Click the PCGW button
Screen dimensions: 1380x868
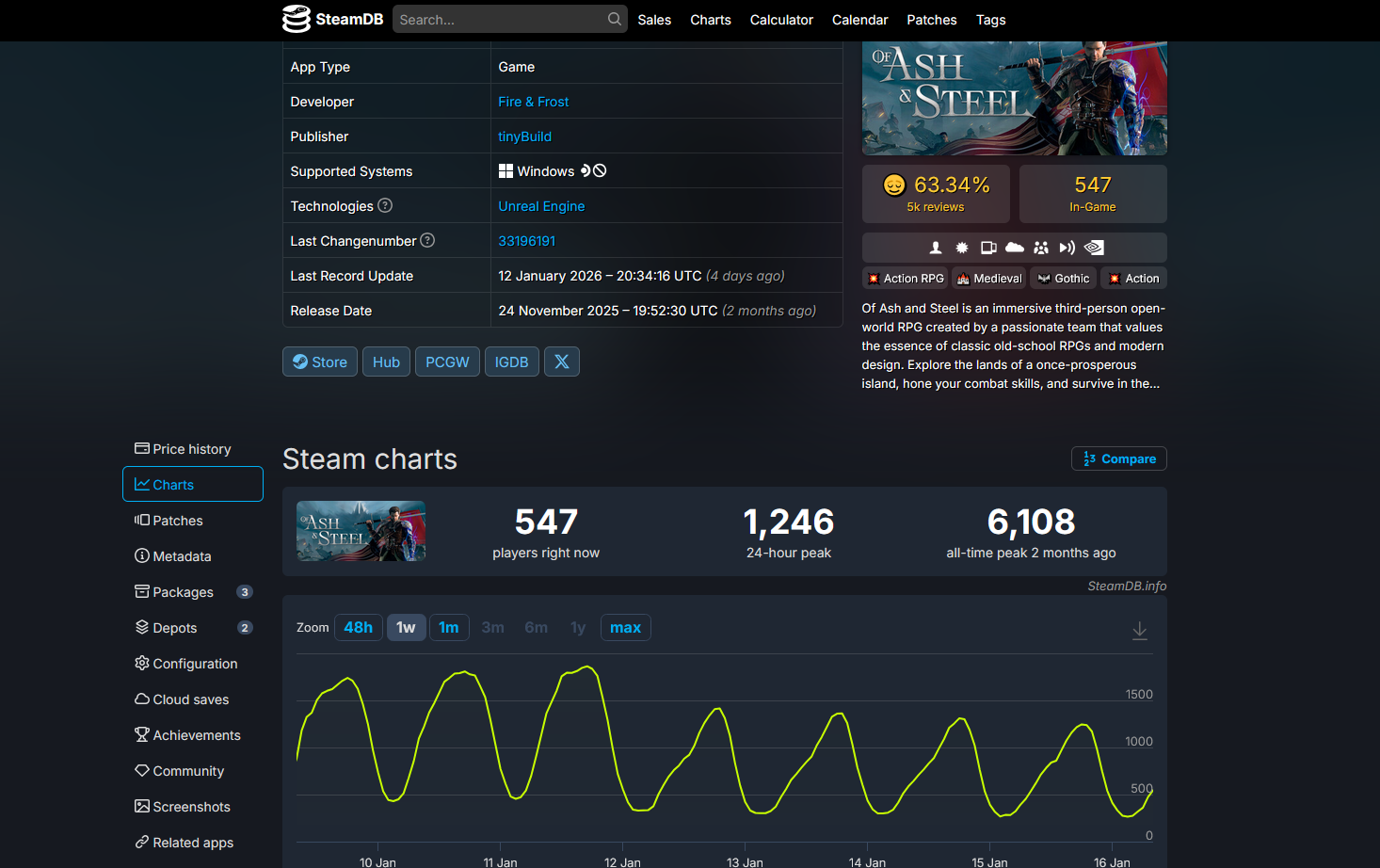(447, 362)
